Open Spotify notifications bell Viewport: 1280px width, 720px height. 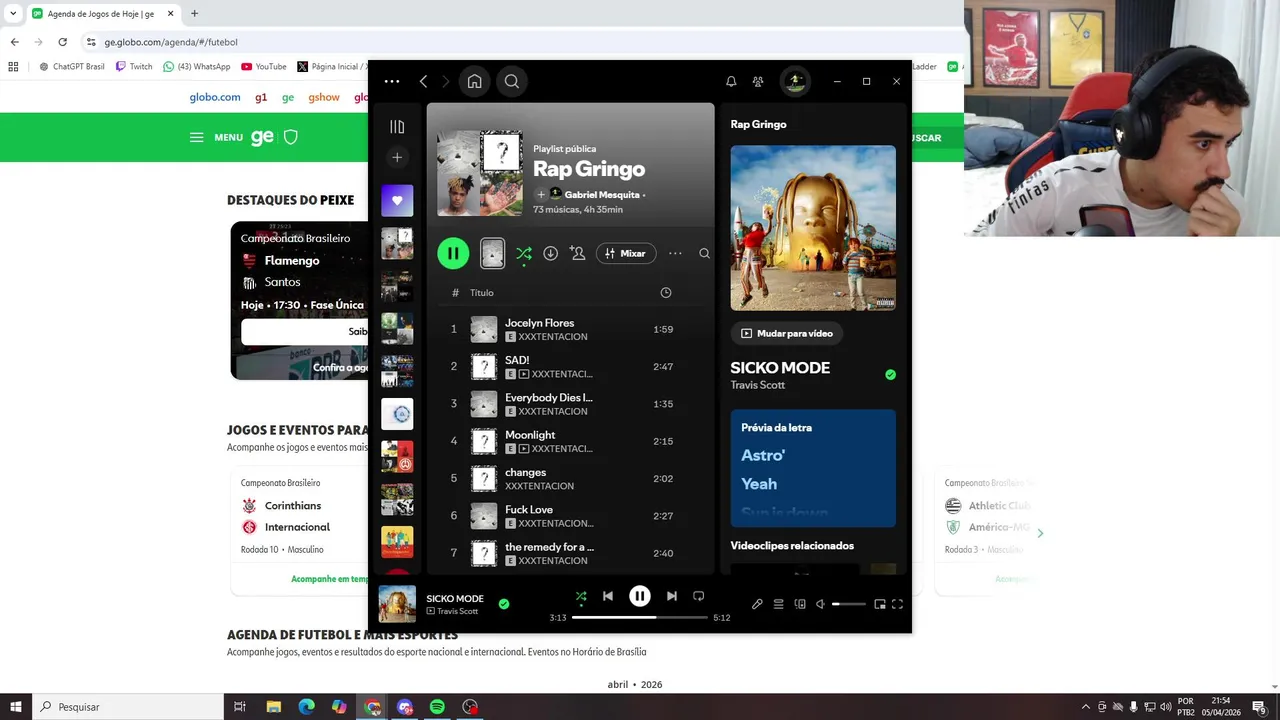click(731, 81)
